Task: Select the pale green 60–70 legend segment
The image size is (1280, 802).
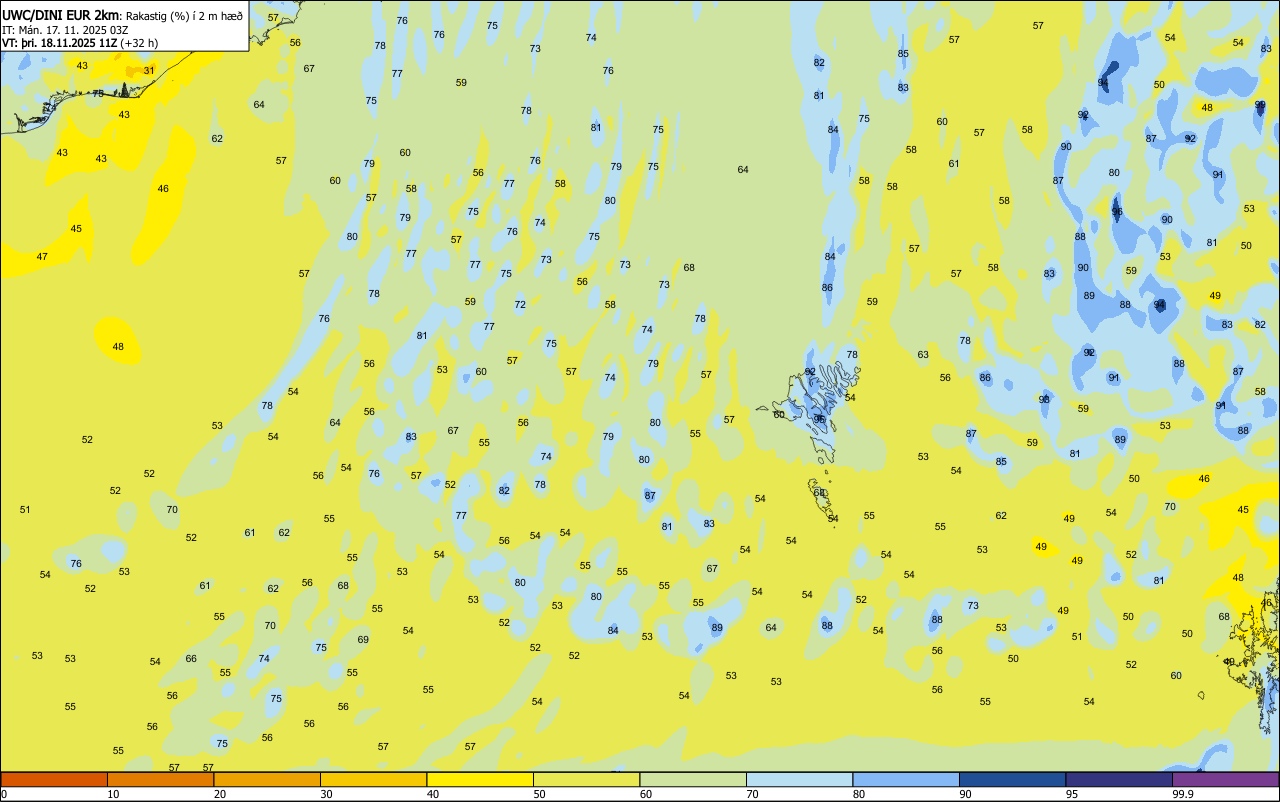Action: pyautogui.click(x=693, y=779)
